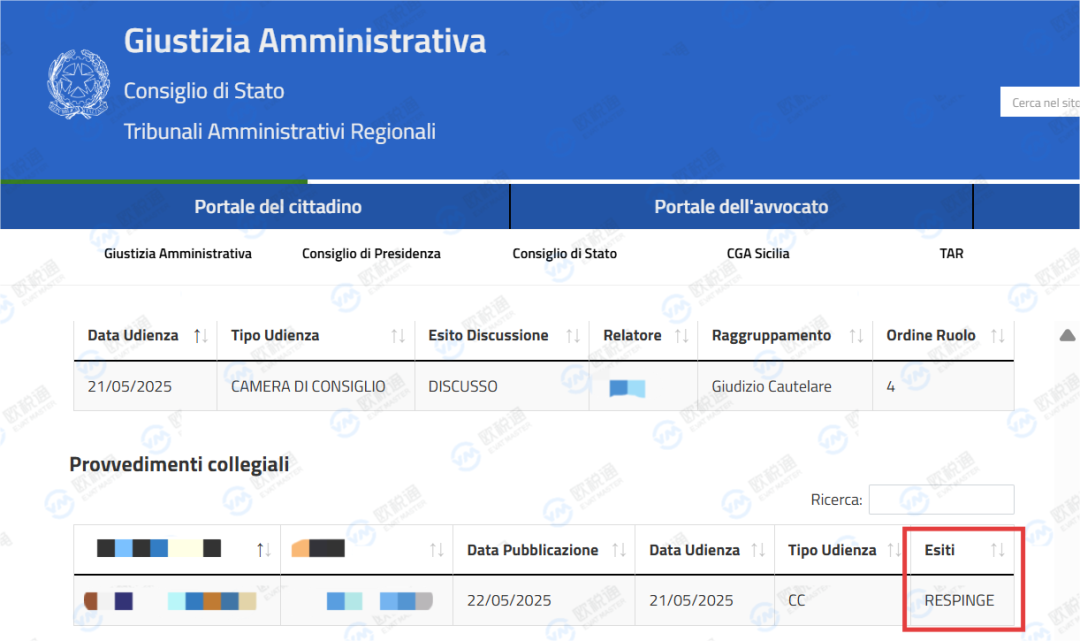This screenshot has width=1080, height=641.
Task: Sort Provvedimenti table by Data Udienza
Action: (758, 550)
